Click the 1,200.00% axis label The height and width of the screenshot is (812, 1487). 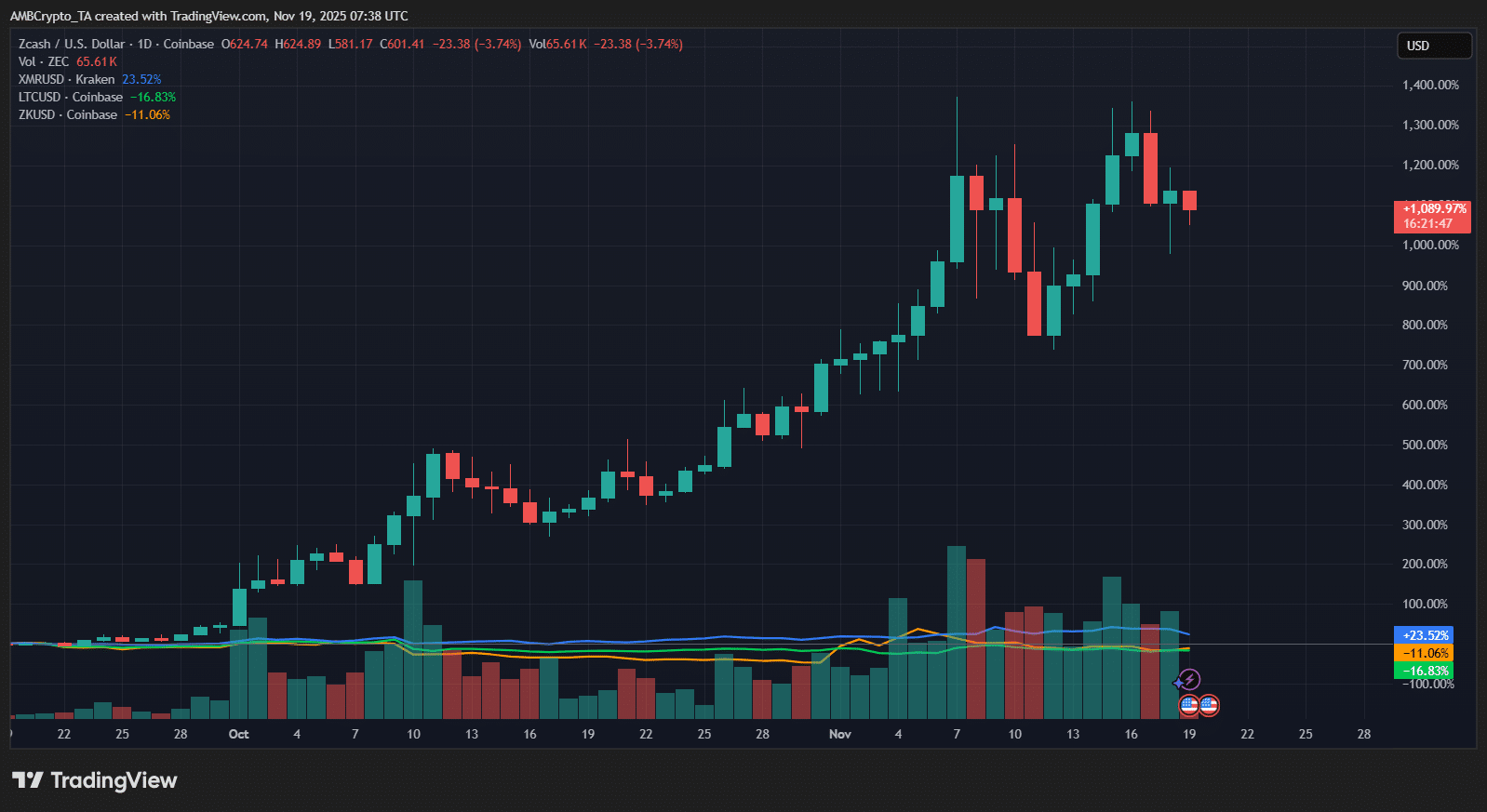(1430, 165)
